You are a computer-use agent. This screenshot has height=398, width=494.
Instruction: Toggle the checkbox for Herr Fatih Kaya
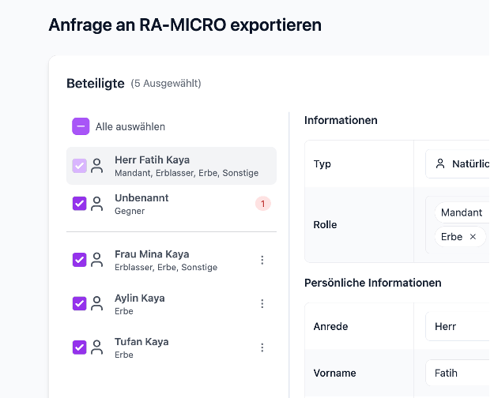pos(79,166)
